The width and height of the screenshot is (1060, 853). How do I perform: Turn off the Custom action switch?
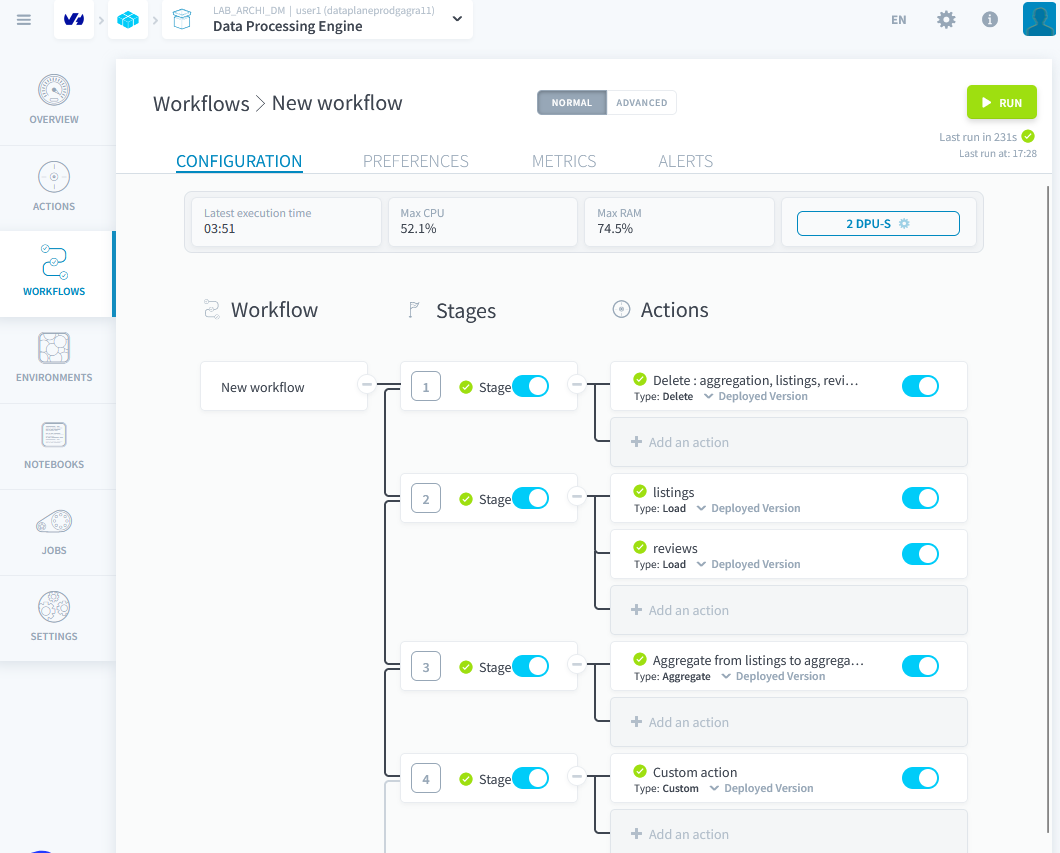(x=920, y=778)
